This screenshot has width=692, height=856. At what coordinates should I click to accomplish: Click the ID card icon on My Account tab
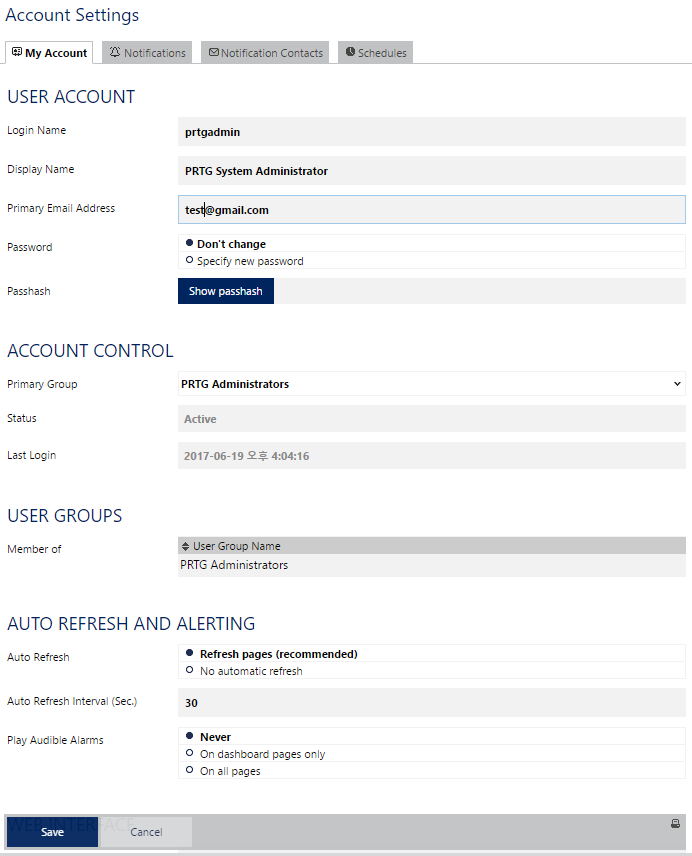point(15,52)
